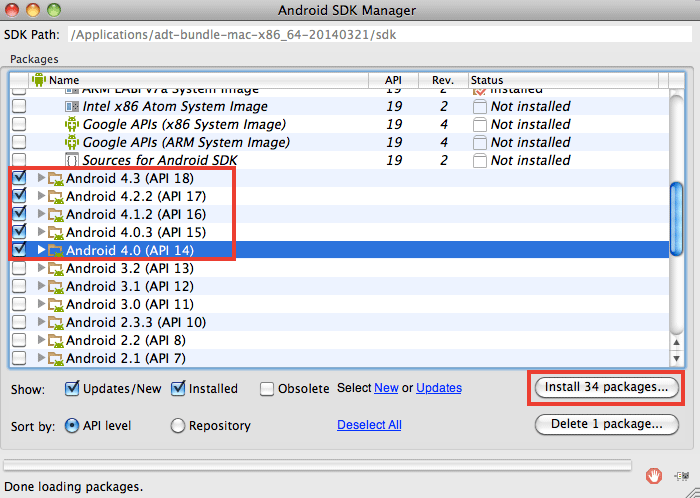Click the Rev. column header
This screenshot has height=498, width=700.
click(x=443, y=80)
